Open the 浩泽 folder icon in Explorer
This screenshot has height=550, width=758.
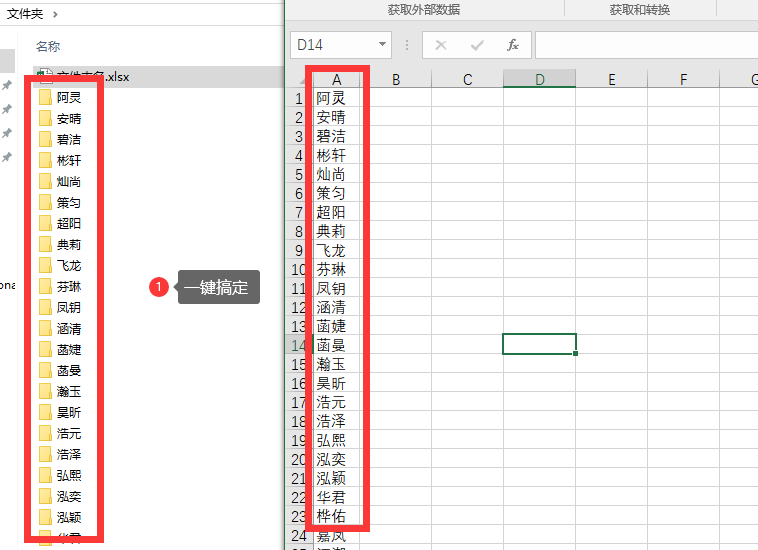pyautogui.click(x=45, y=454)
